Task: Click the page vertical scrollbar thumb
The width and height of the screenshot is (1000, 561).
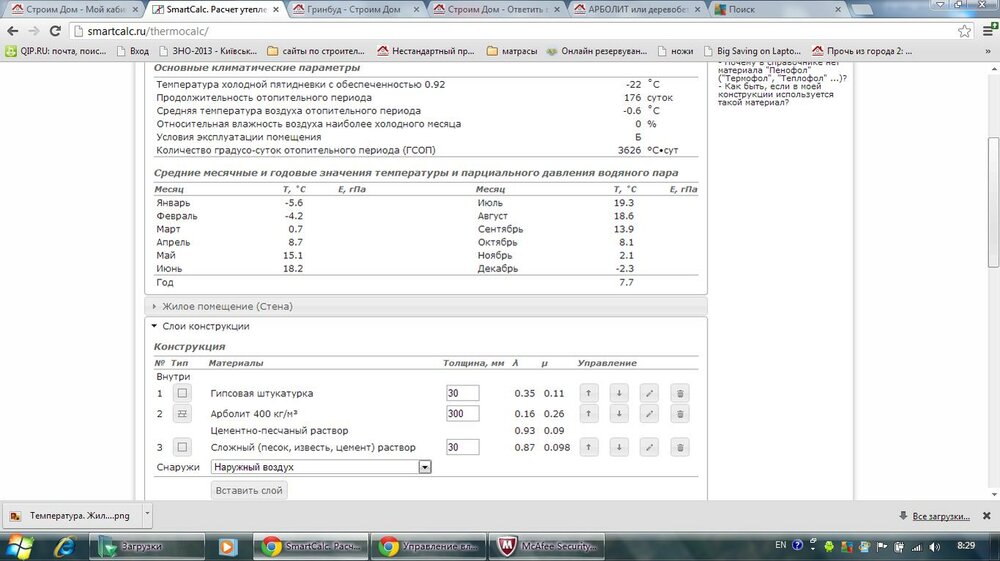Action: (994, 203)
